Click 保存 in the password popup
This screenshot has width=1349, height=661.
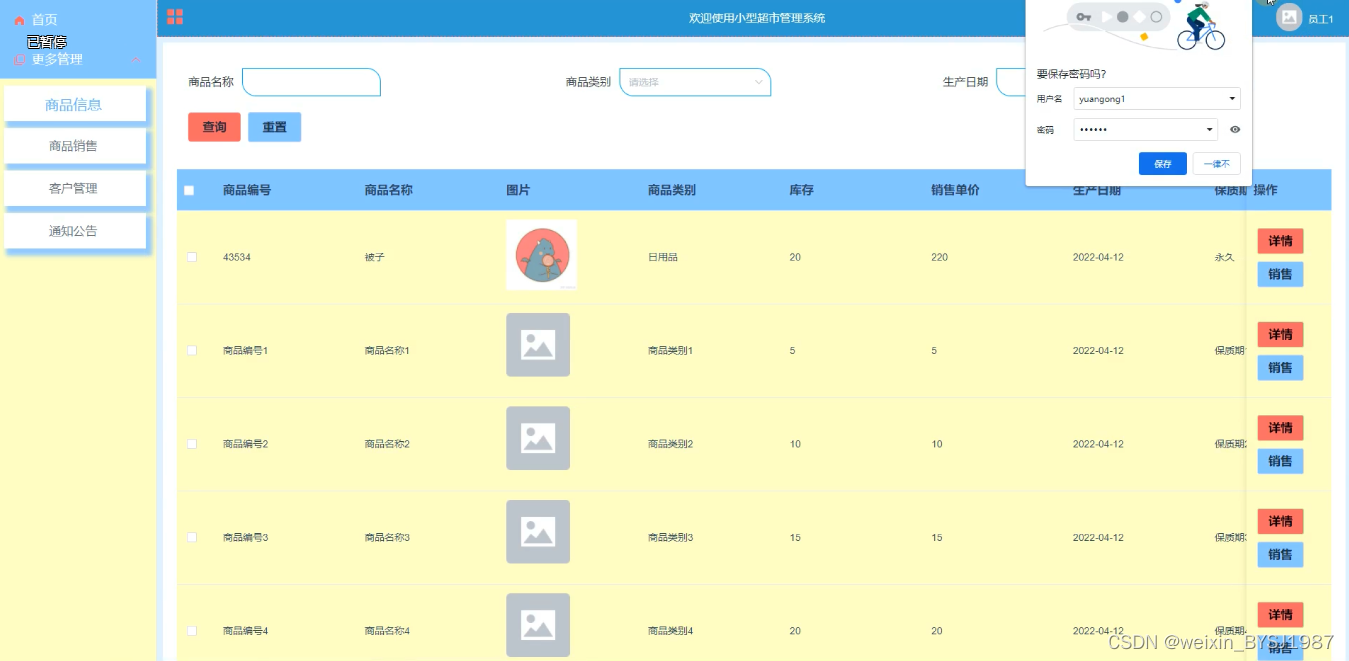point(1163,164)
